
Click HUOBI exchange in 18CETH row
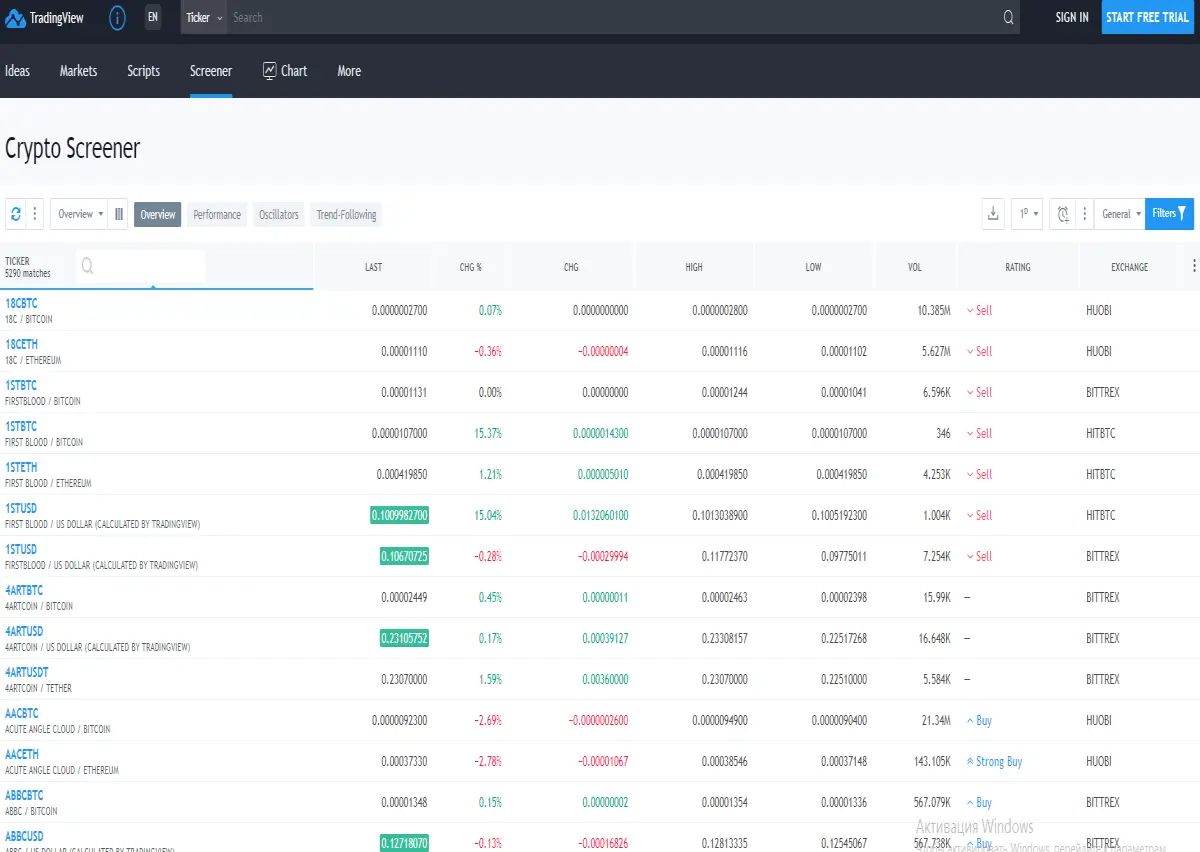1099,352
